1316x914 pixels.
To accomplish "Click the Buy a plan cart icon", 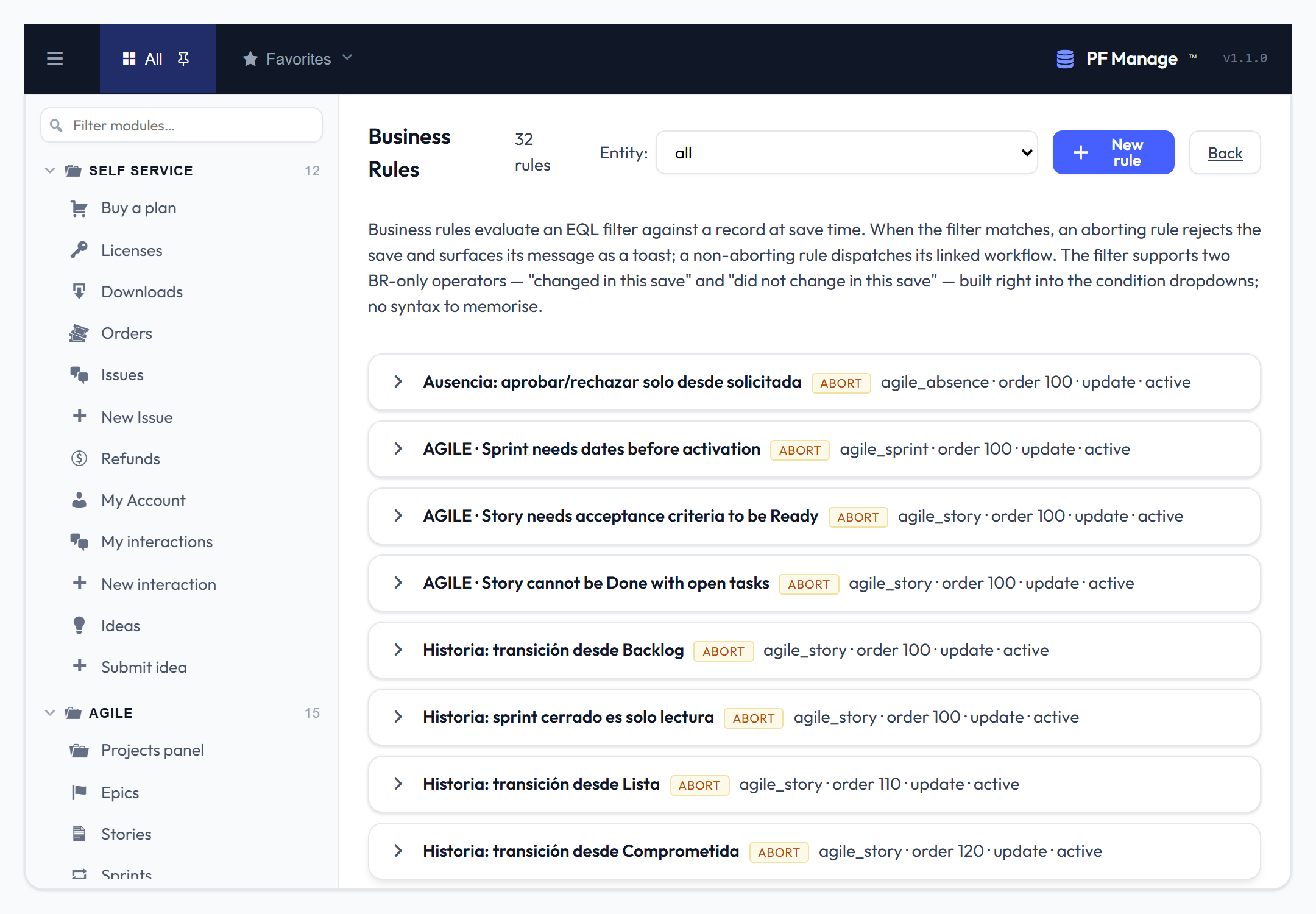I will pos(79,208).
